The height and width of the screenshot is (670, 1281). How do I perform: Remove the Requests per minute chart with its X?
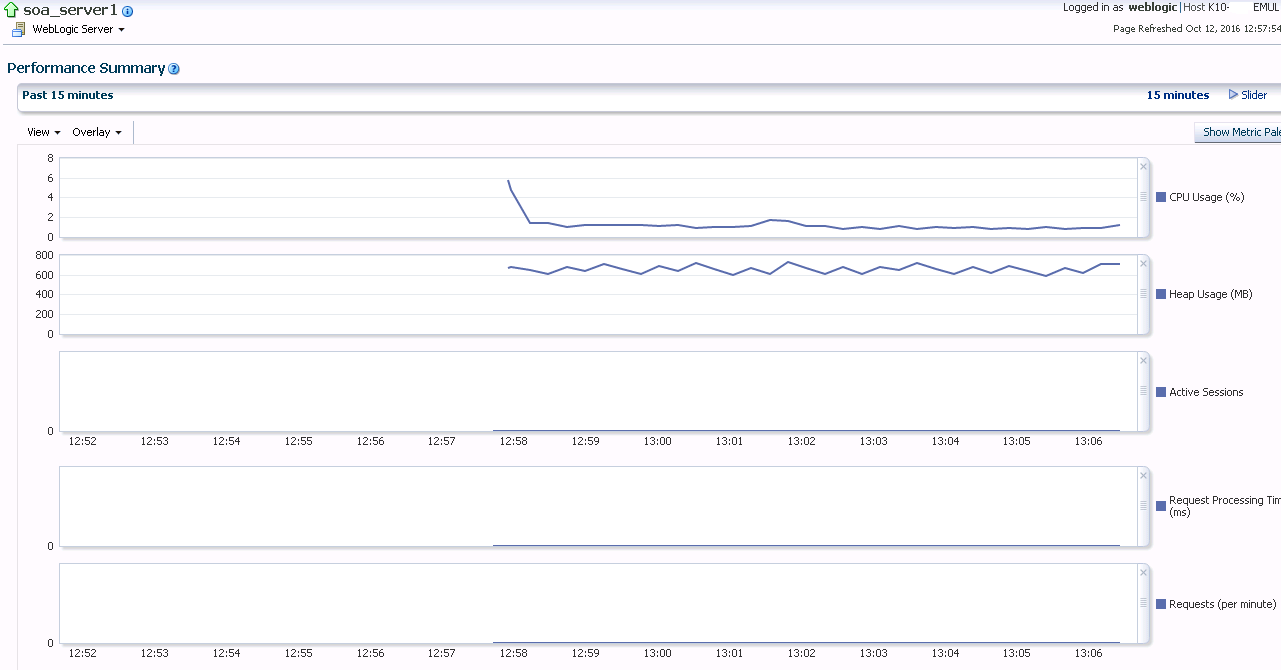(1143, 573)
